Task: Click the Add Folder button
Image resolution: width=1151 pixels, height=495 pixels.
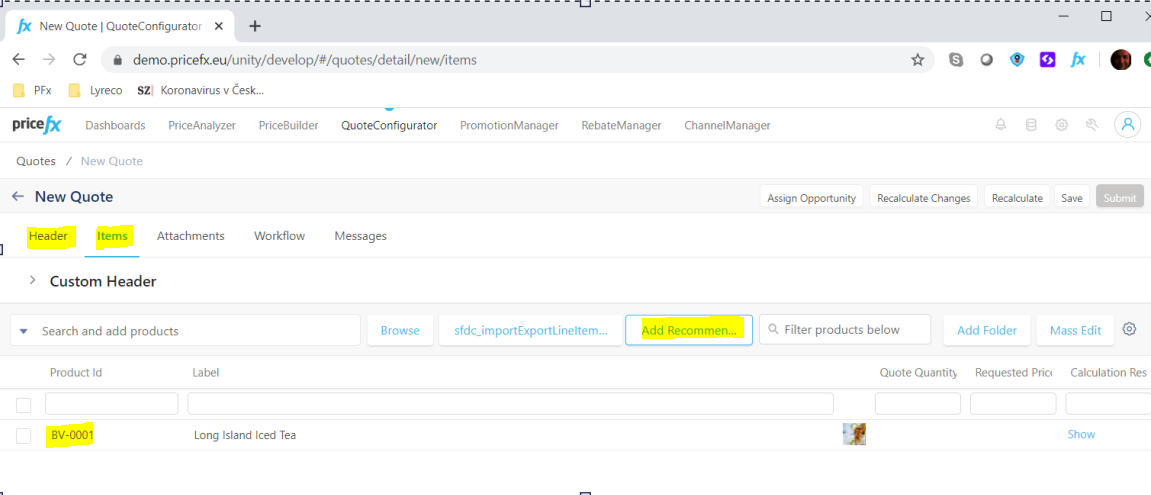Action: tap(986, 330)
